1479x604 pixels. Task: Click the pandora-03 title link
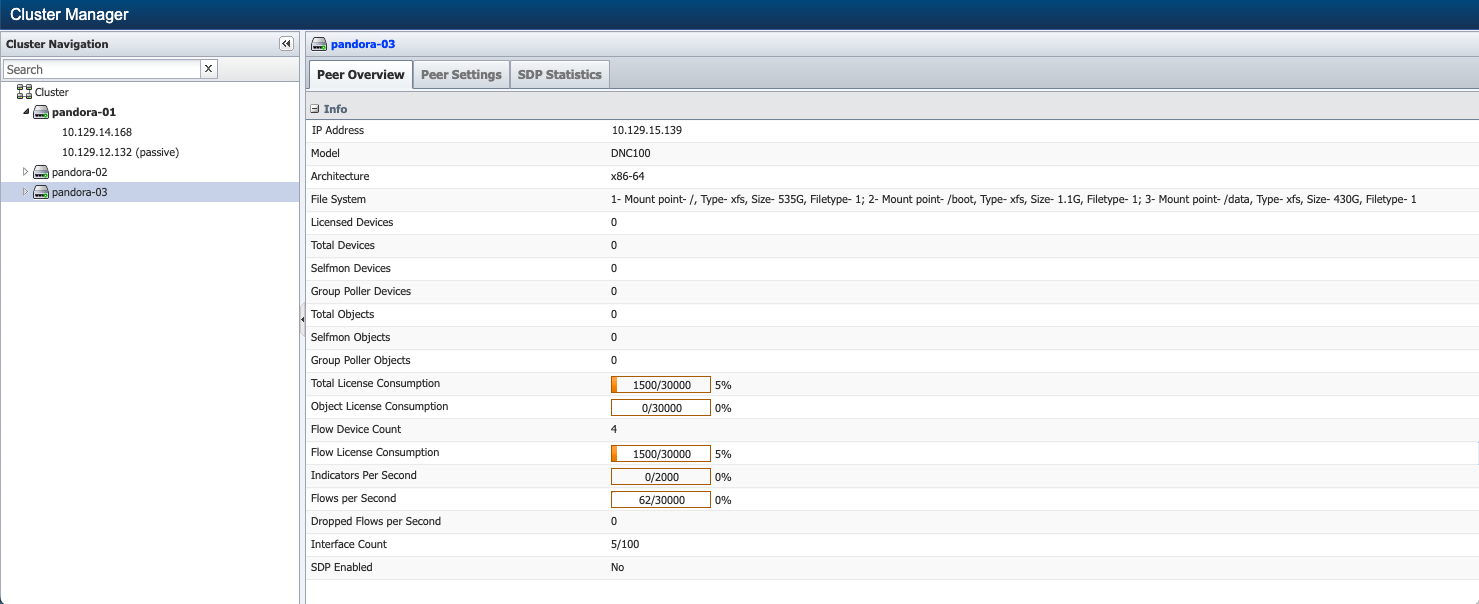tap(364, 44)
